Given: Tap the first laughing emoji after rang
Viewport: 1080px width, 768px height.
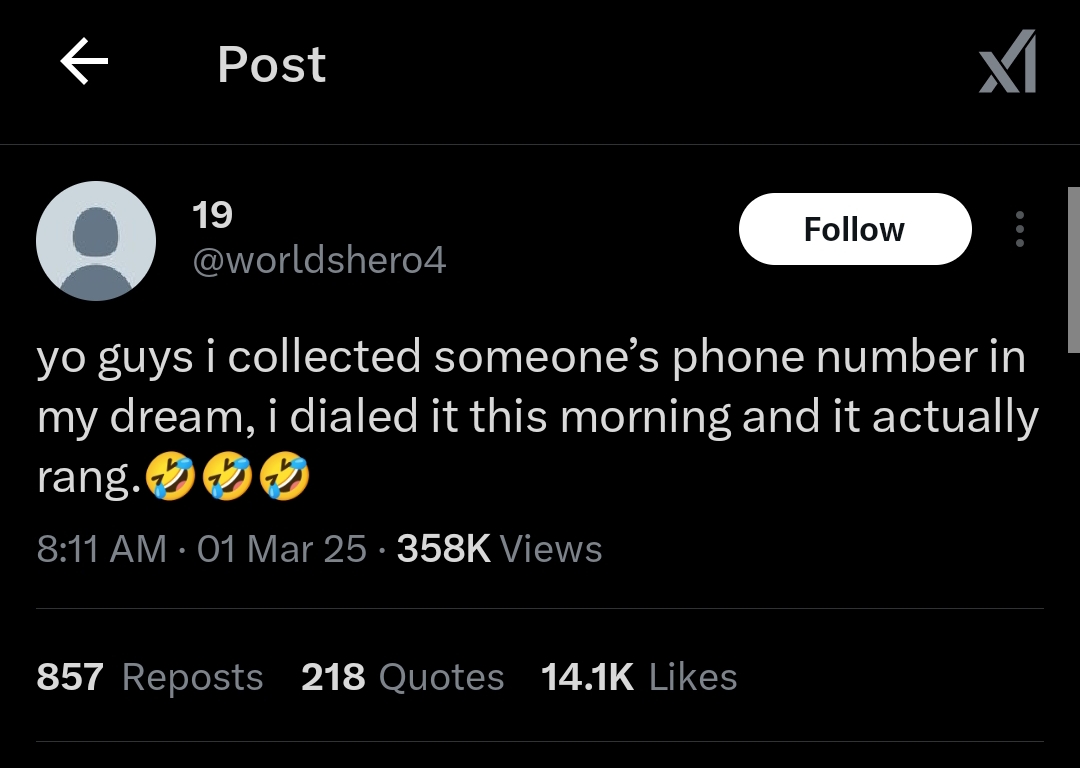Looking at the screenshot, I should pos(170,478).
